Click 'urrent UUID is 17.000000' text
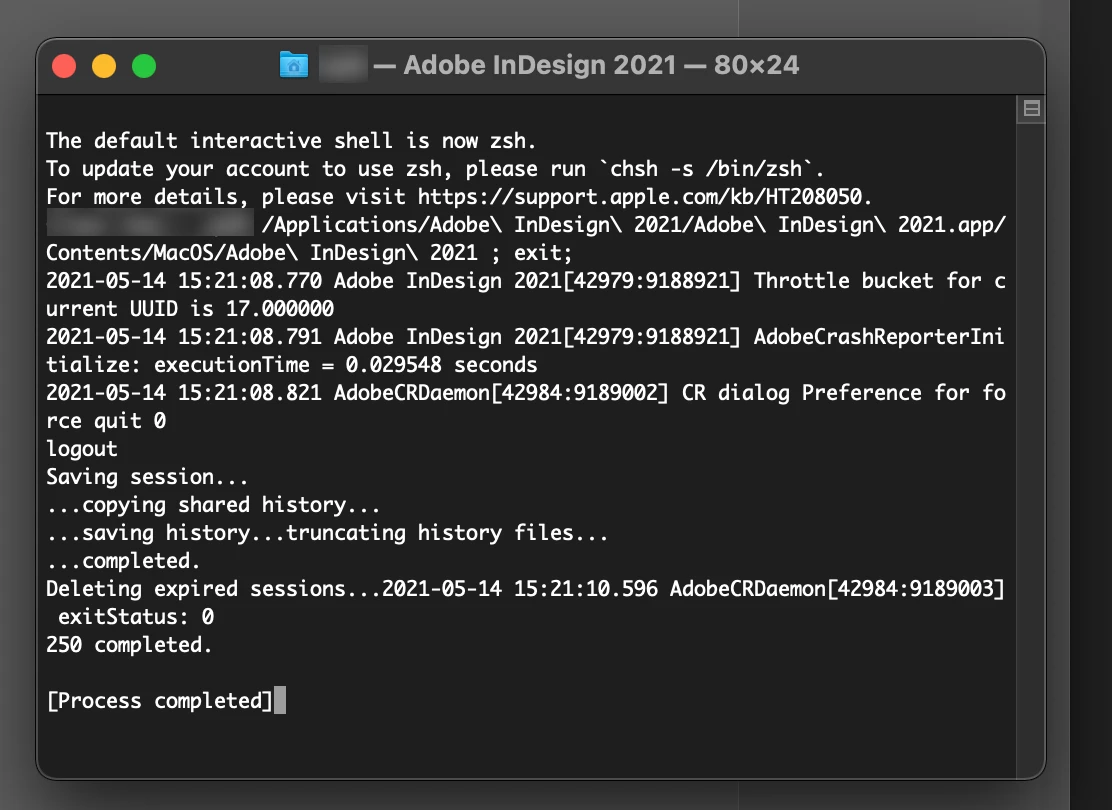This screenshot has width=1112, height=810. (x=190, y=309)
